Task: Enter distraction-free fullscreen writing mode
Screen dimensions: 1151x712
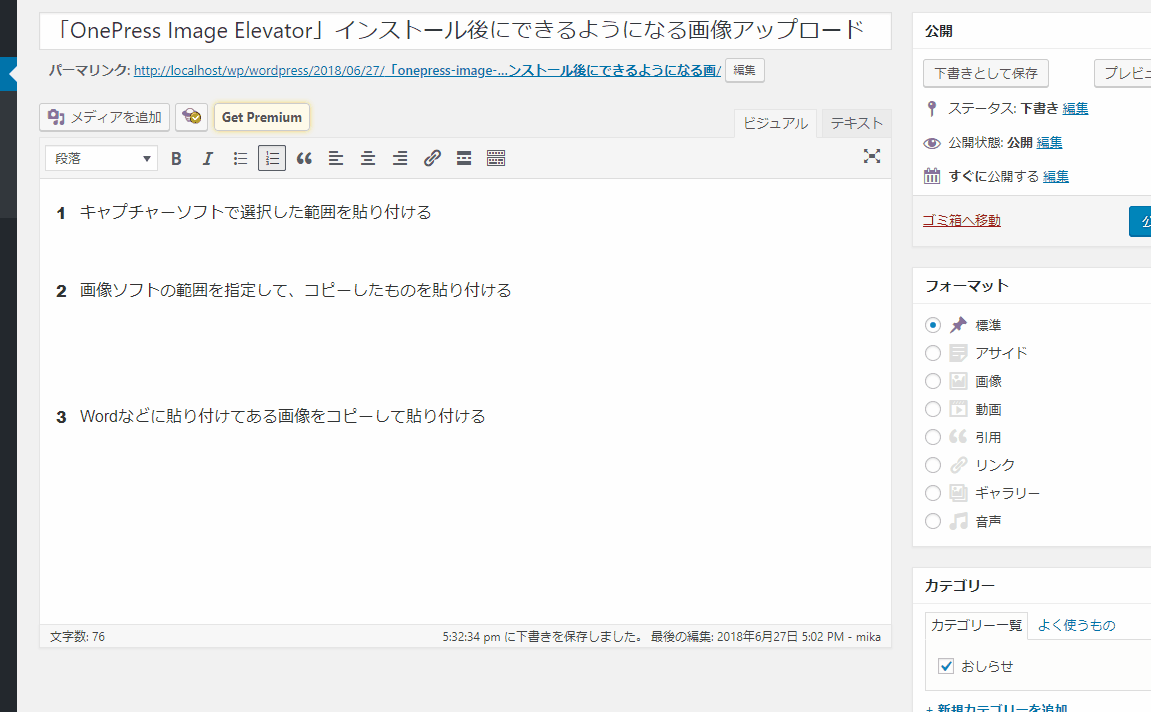Action: coord(872,156)
